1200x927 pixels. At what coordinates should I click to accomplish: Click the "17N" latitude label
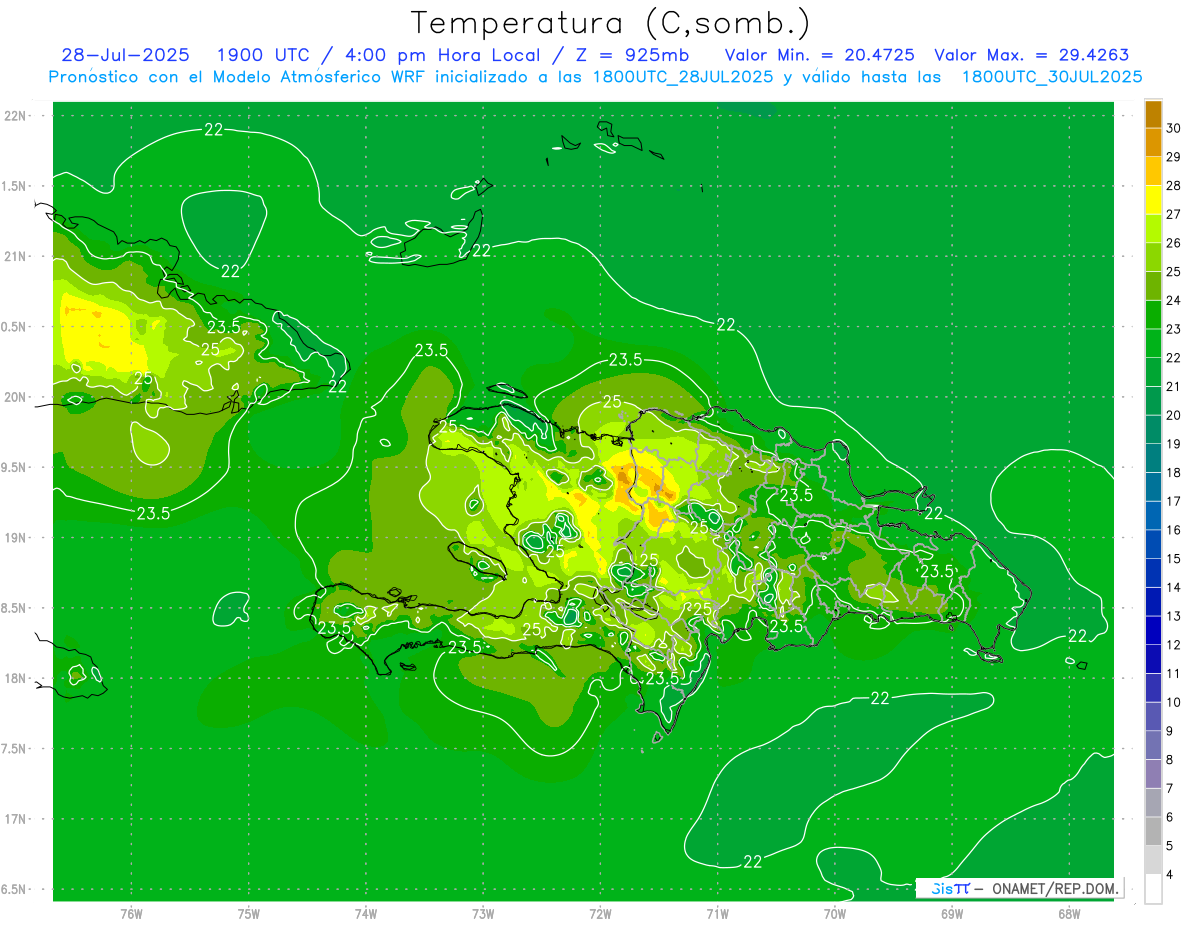[x=14, y=819]
